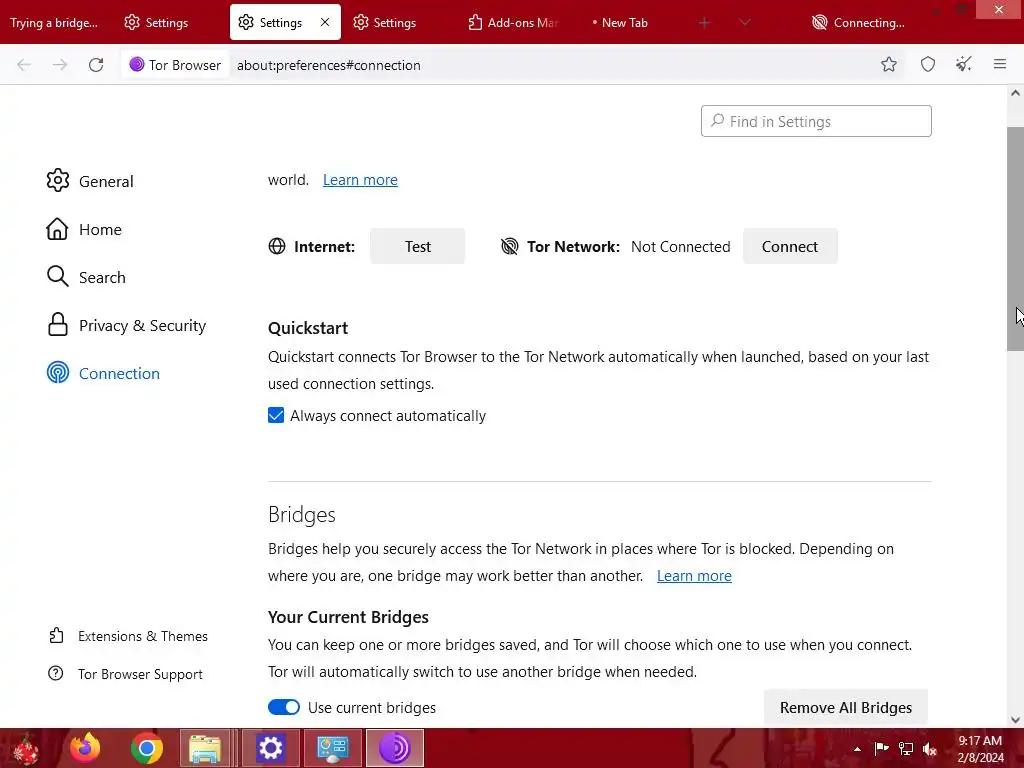1024x768 pixels.
Task: Open a new tab with plus icon
Action: point(704,23)
